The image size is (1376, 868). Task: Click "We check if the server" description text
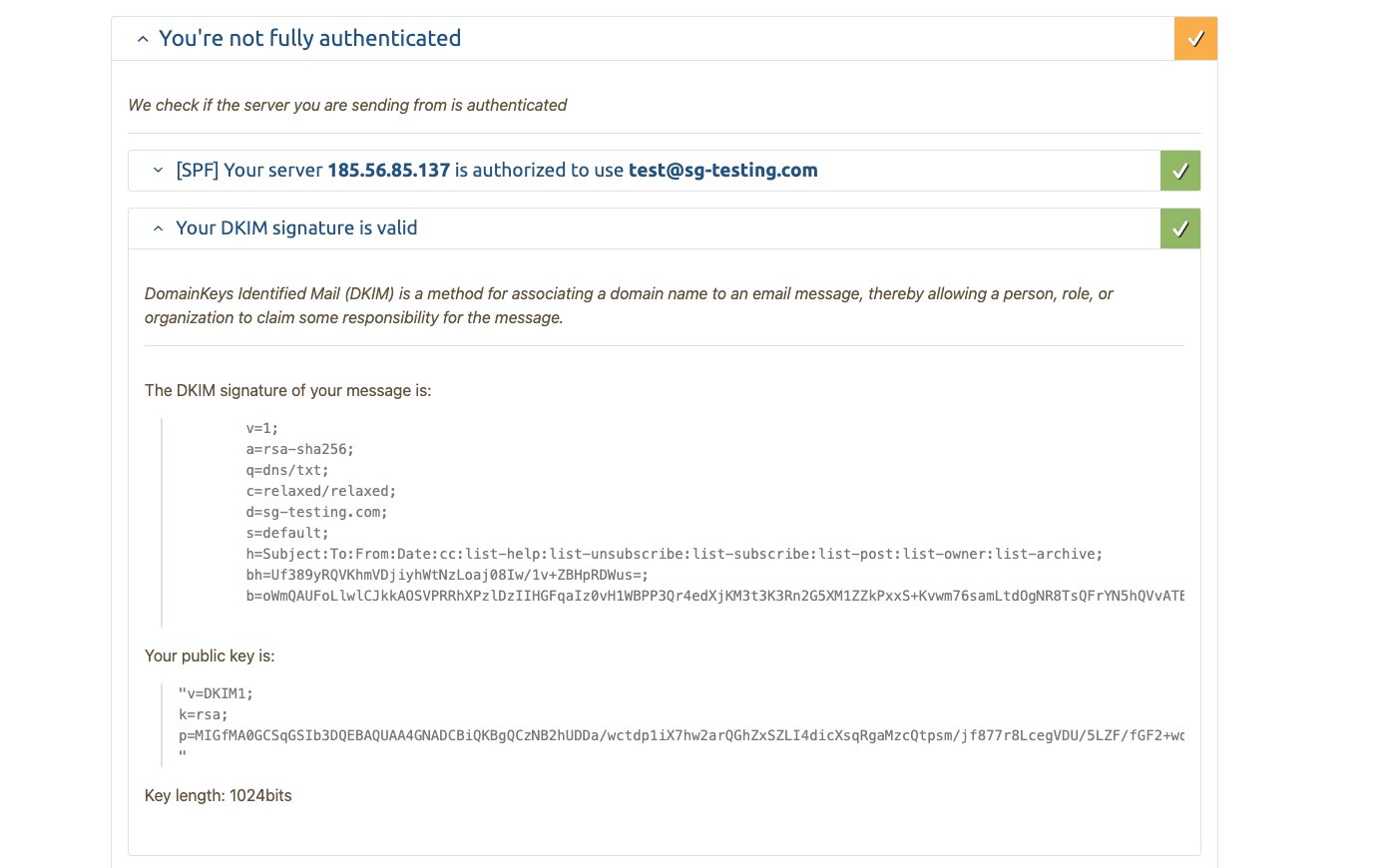(347, 105)
